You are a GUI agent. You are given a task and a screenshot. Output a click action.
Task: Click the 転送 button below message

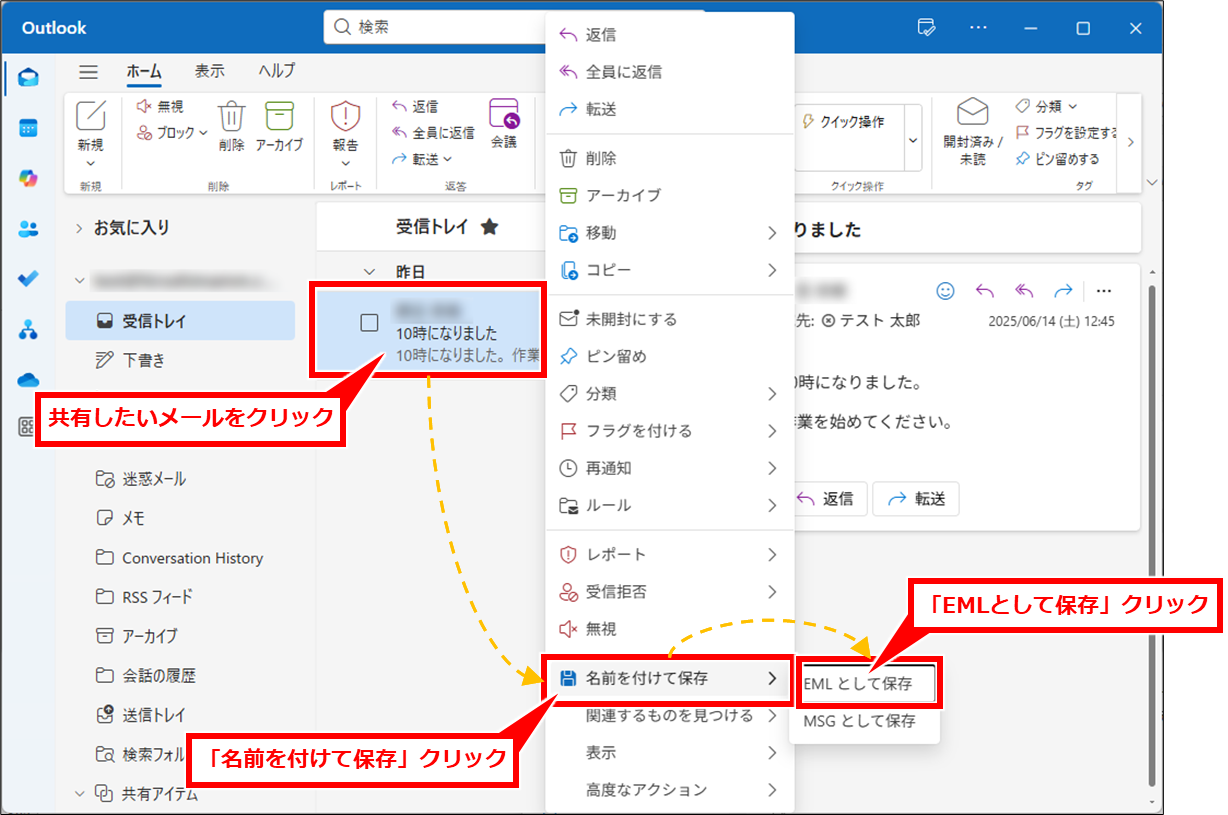coord(916,498)
